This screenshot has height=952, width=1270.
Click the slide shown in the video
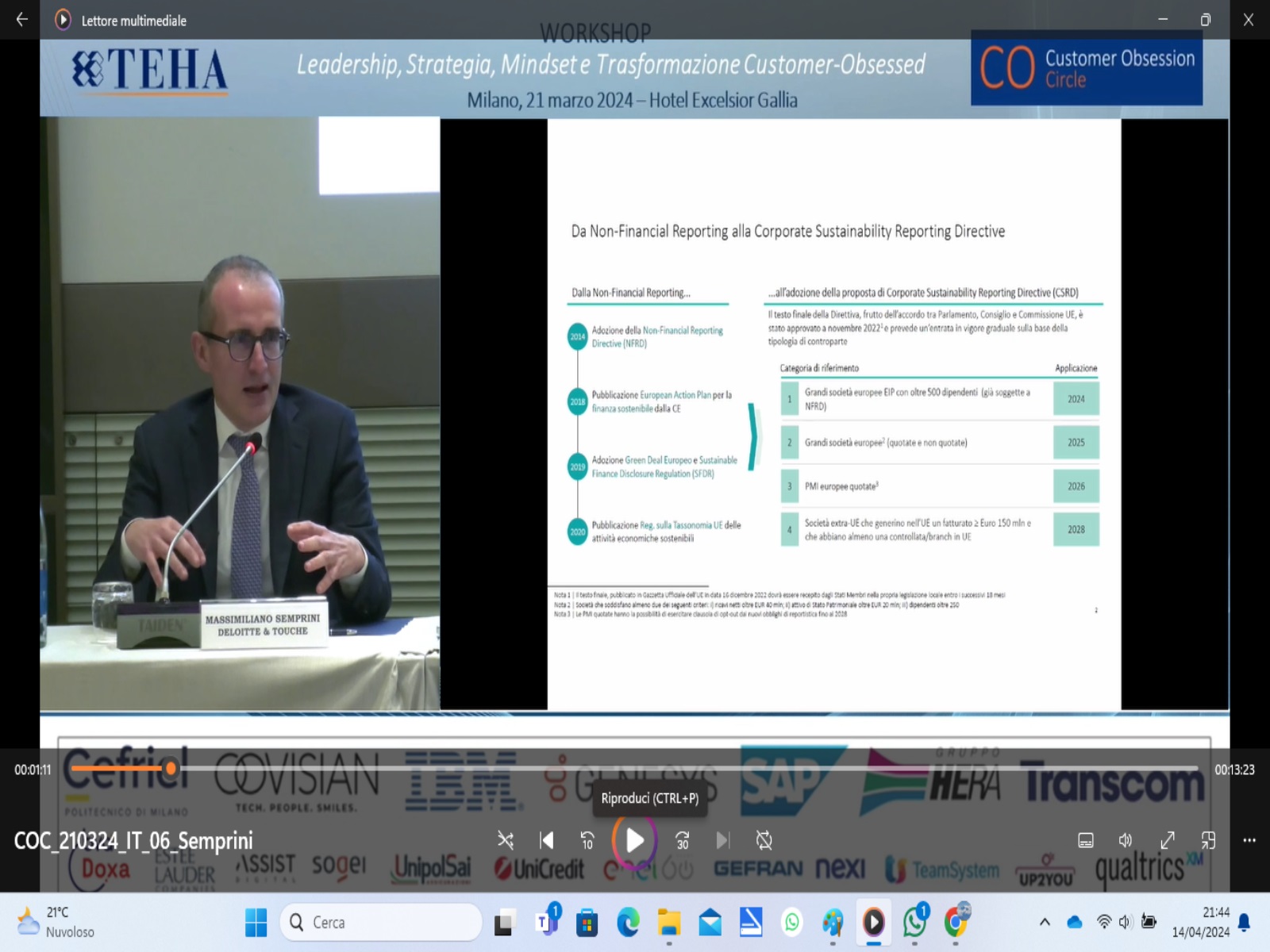[x=834, y=413]
